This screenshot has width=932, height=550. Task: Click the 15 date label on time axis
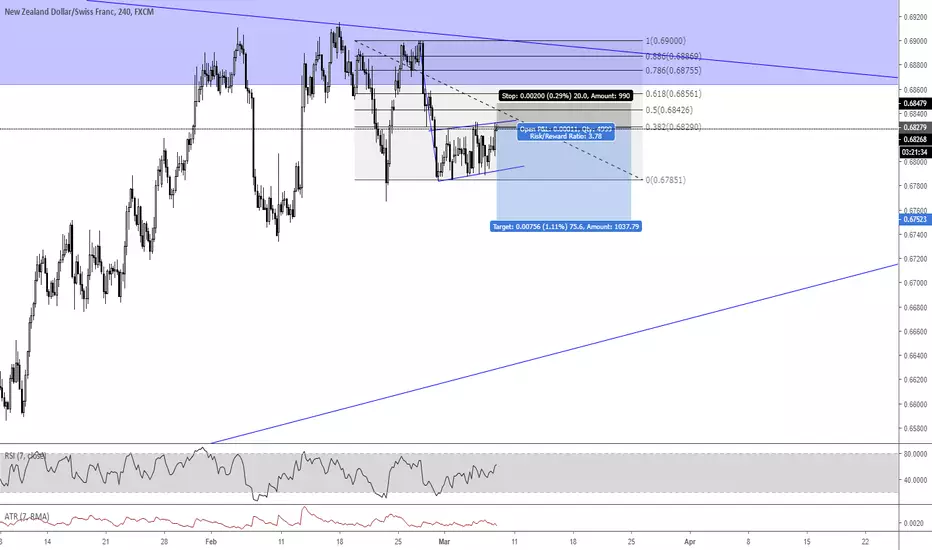pos(807,542)
